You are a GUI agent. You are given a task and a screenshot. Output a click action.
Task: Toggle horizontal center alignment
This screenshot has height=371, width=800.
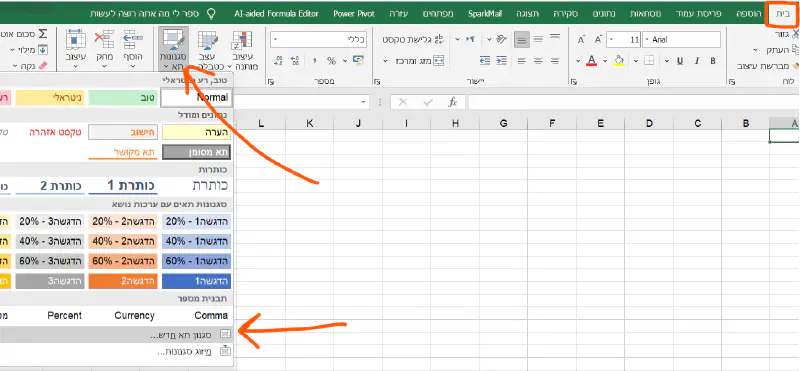pyautogui.click(x=538, y=61)
